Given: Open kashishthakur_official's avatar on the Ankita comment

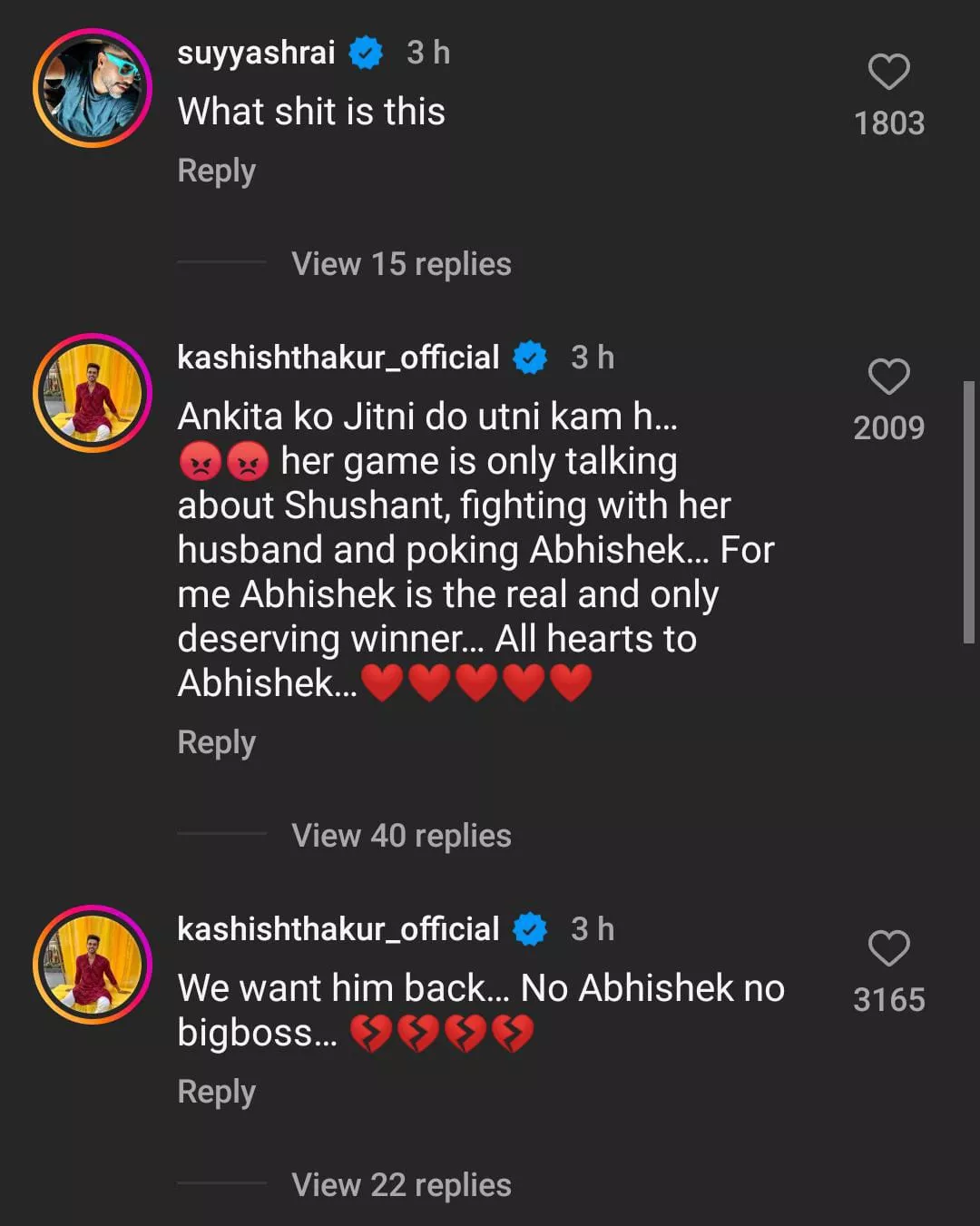Looking at the screenshot, I should 93,393.
